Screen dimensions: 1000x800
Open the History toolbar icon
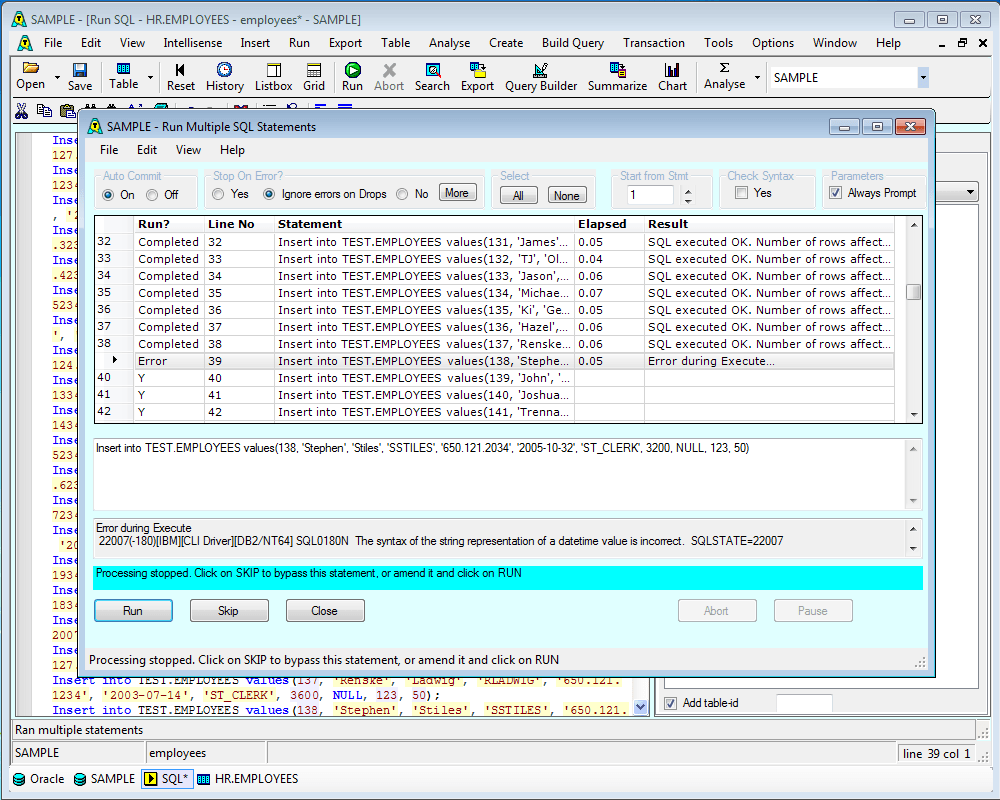click(224, 77)
